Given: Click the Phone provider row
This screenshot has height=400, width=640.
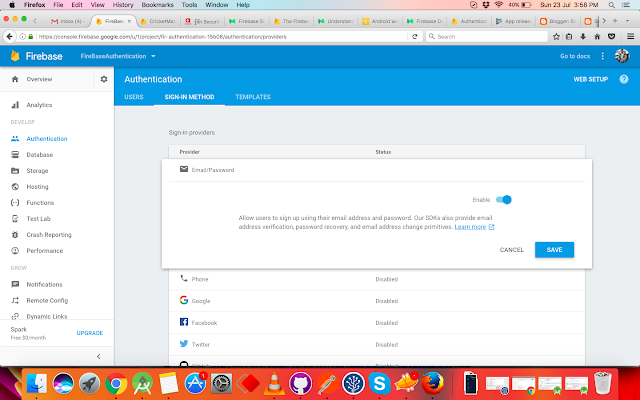Looking at the screenshot, I should point(377,279).
